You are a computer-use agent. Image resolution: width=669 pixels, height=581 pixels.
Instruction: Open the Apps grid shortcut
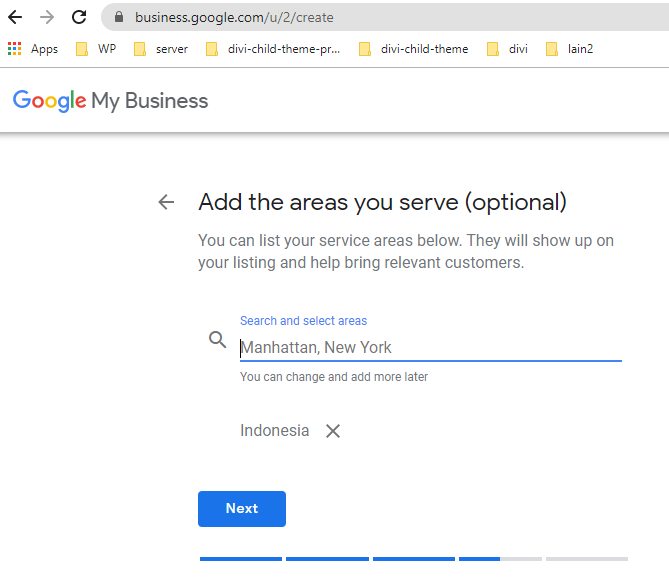point(33,49)
